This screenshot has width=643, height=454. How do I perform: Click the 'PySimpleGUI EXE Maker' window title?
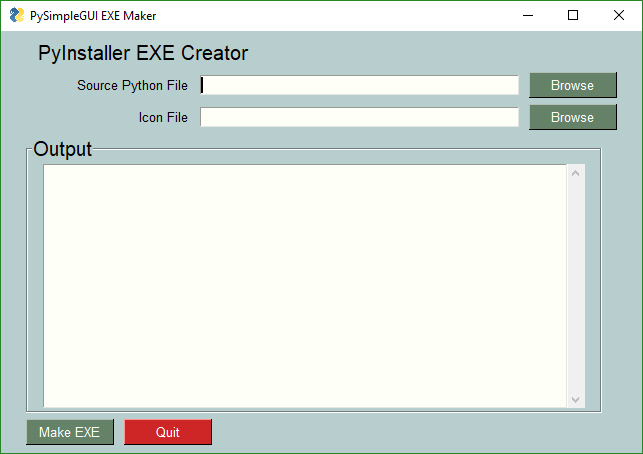[x=93, y=16]
